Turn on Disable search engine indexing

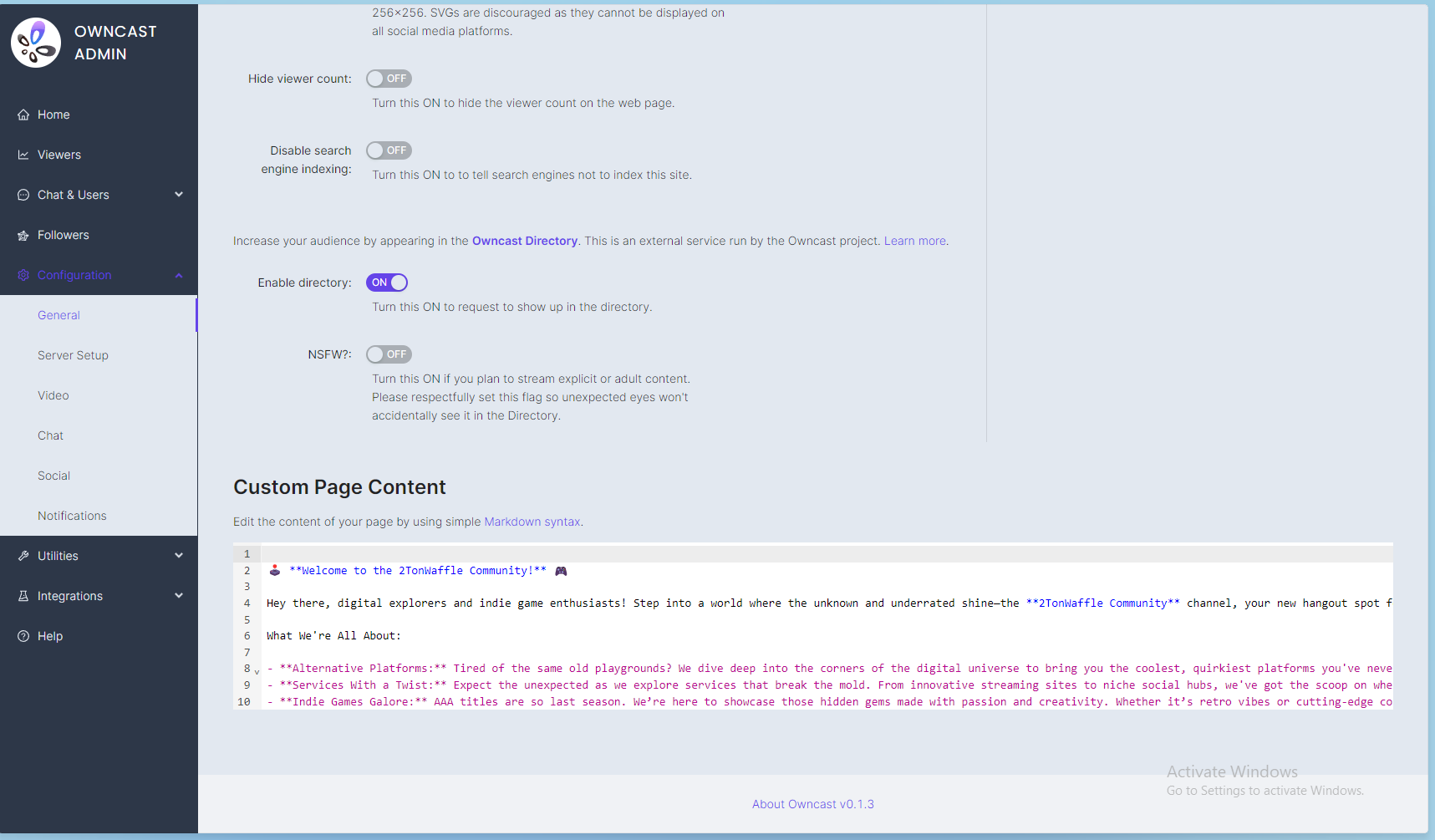point(389,150)
